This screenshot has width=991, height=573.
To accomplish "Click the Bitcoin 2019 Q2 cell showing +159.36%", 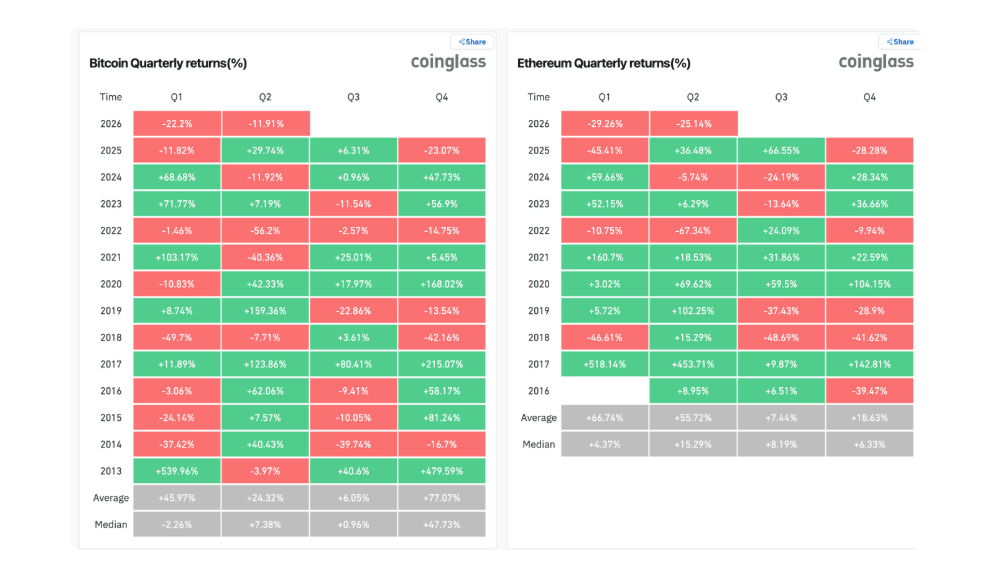I will click(x=265, y=311).
